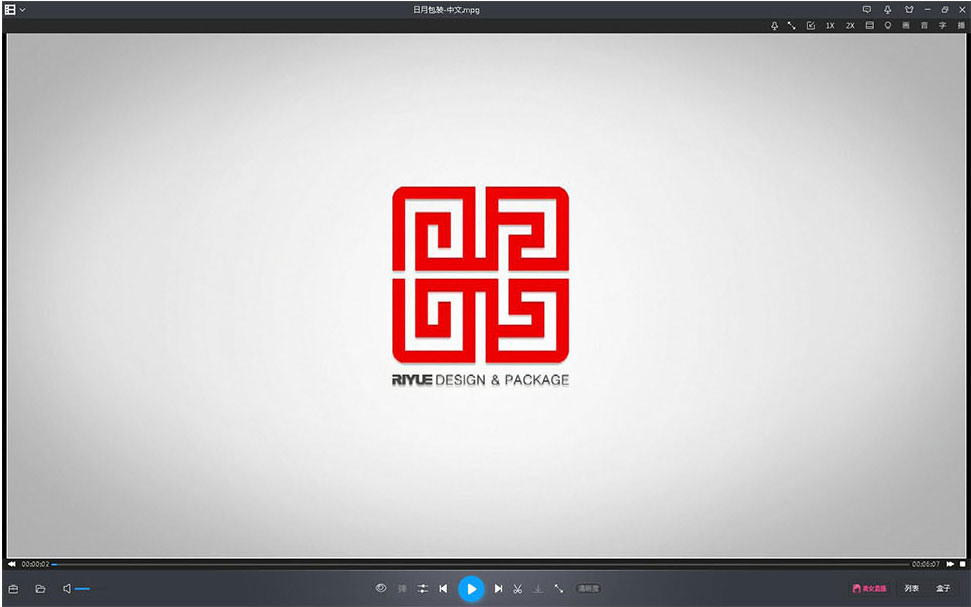This screenshot has height=607, width=971.
Task: Toggle the 弹 danmaku button
Action: point(402,588)
